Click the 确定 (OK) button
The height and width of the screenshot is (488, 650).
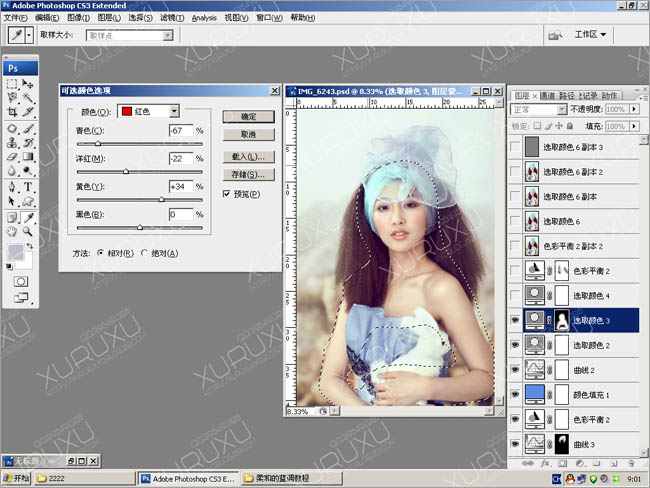coord(248,116)
